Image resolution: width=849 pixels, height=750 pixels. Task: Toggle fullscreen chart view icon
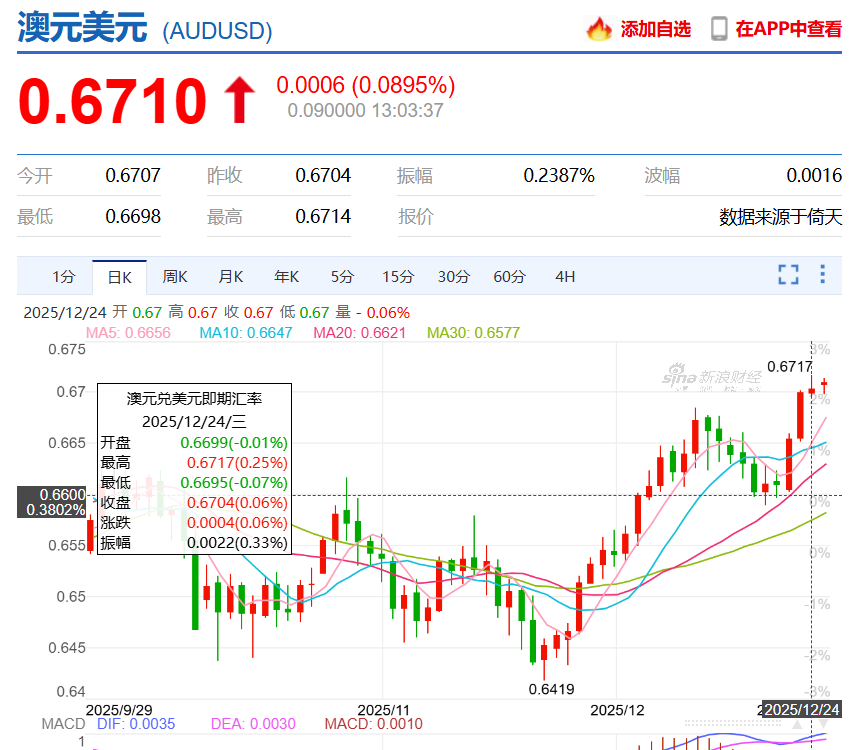tap(788, 275)
